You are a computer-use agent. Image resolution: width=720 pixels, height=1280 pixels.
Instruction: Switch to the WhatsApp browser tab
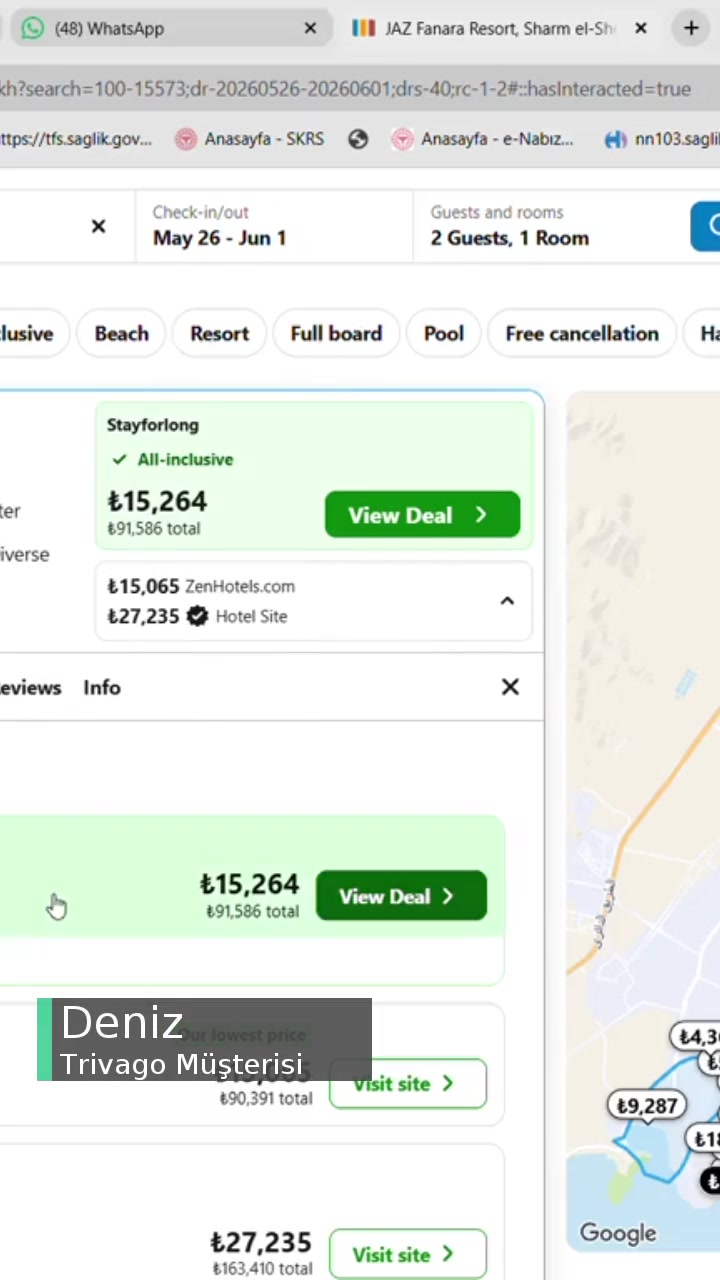point(170,28)
